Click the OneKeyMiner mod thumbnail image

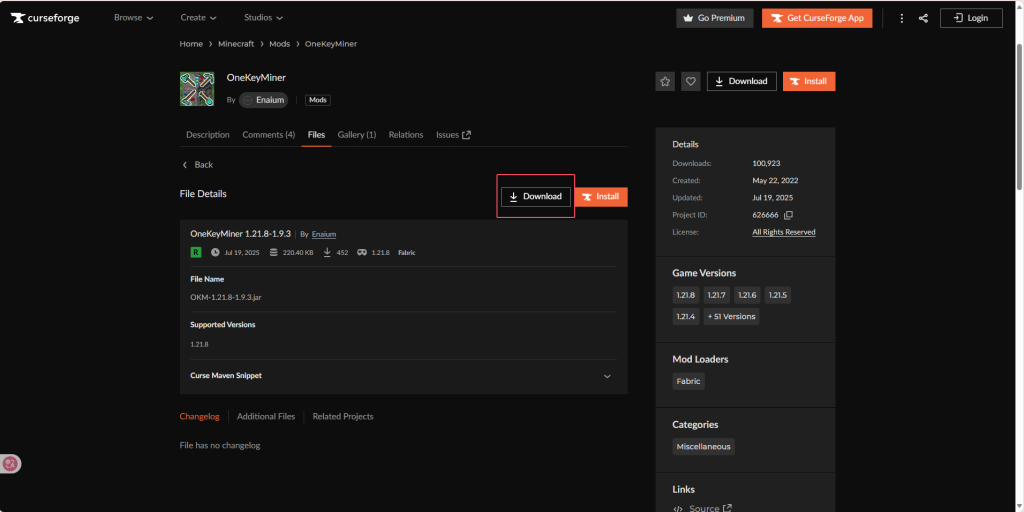pos(197,89)
